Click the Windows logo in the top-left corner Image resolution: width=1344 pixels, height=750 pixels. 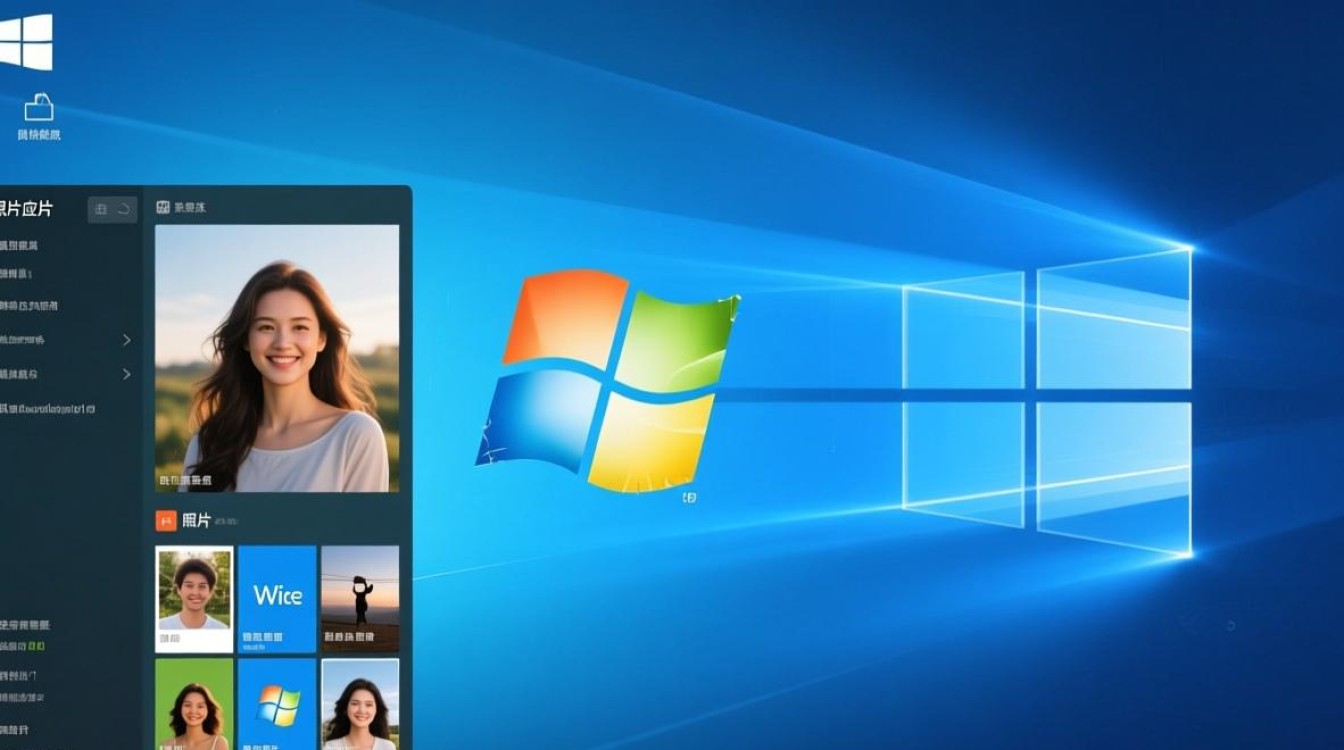tap(26, 42)
